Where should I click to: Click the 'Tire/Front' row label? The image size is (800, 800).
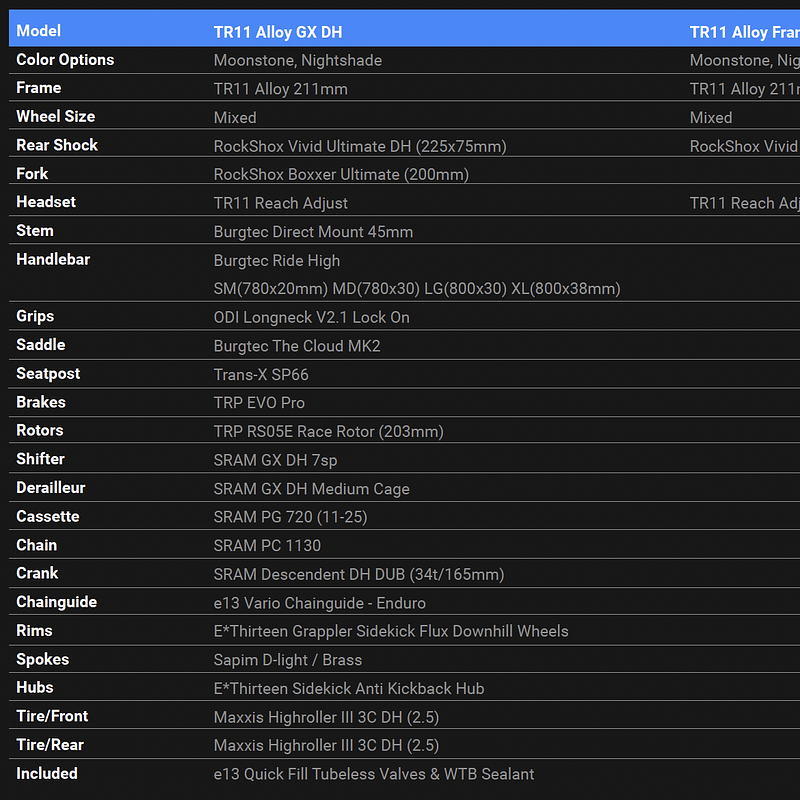[52, 716]
